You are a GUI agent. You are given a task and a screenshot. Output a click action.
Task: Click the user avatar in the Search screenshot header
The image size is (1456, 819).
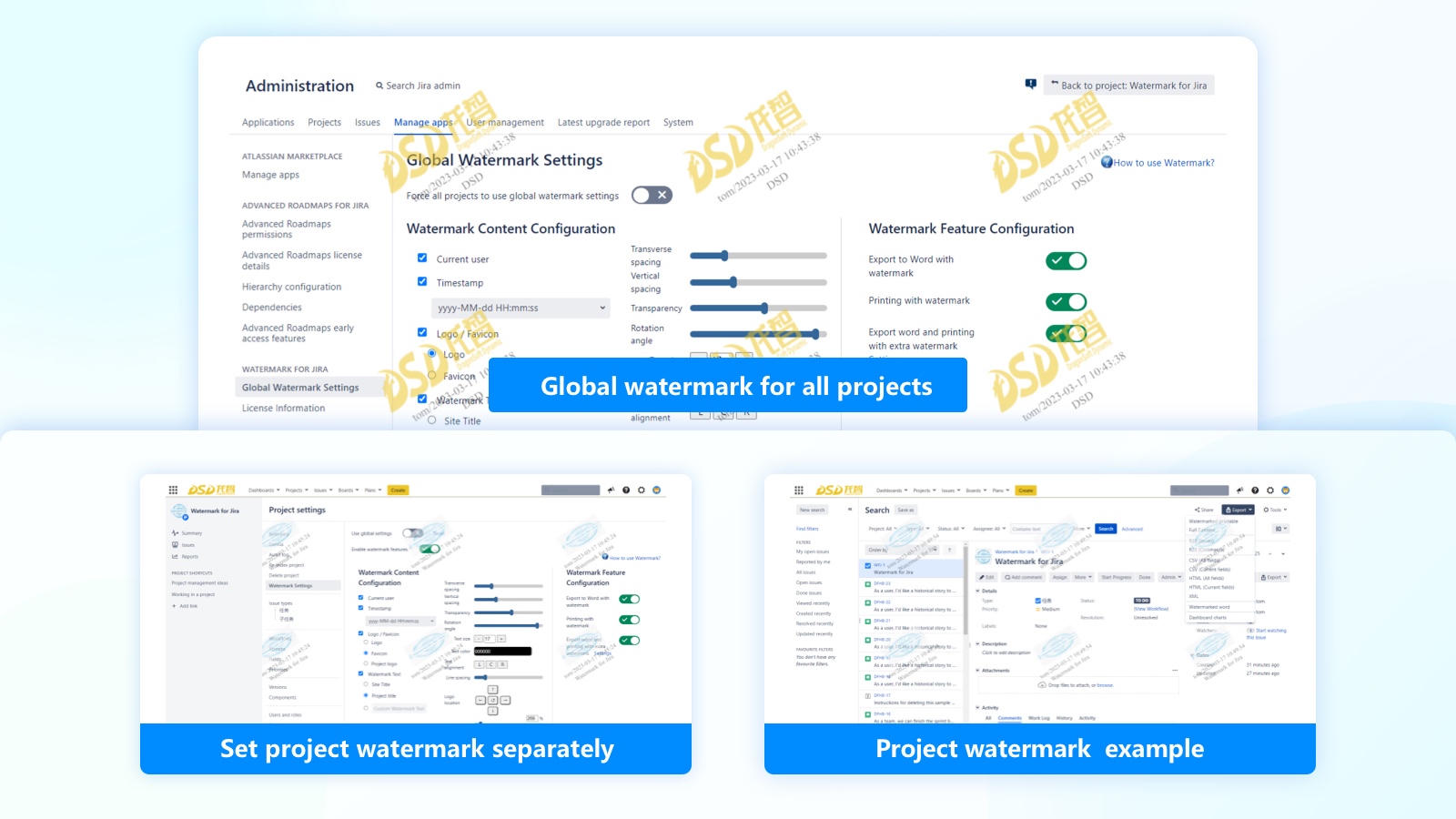[x=1286, y=490]
